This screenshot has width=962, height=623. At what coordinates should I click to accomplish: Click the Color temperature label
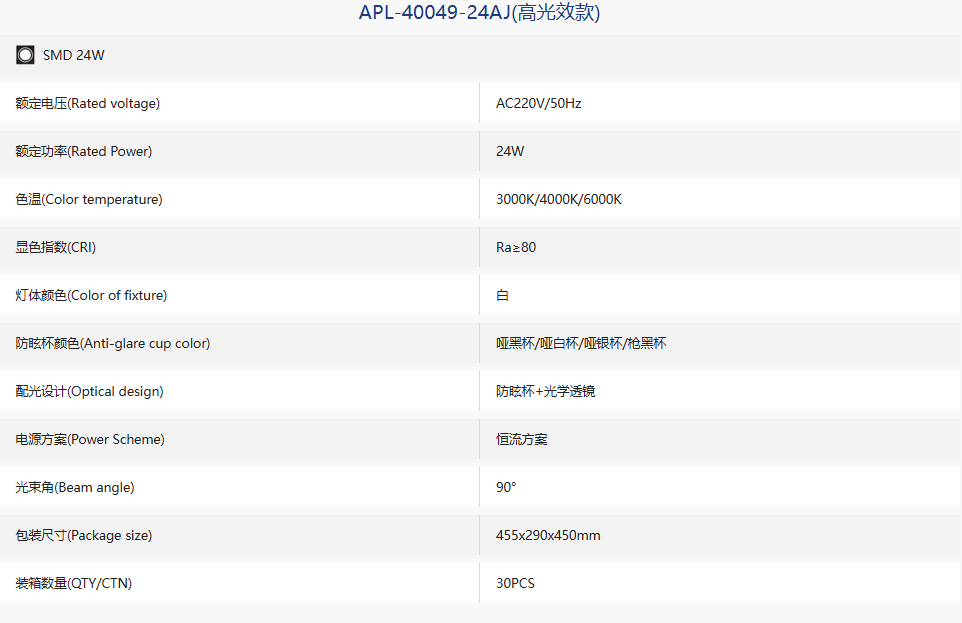[x=89, y=199]
